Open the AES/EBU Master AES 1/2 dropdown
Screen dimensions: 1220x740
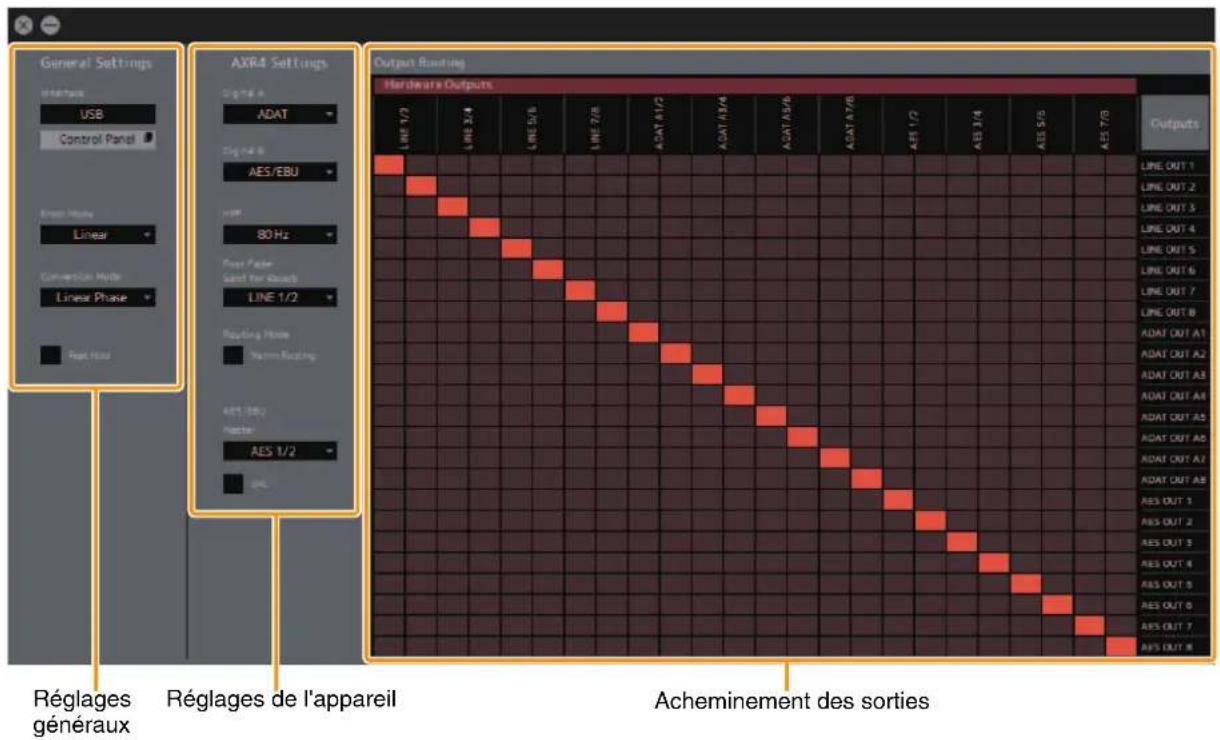(280, 451)
